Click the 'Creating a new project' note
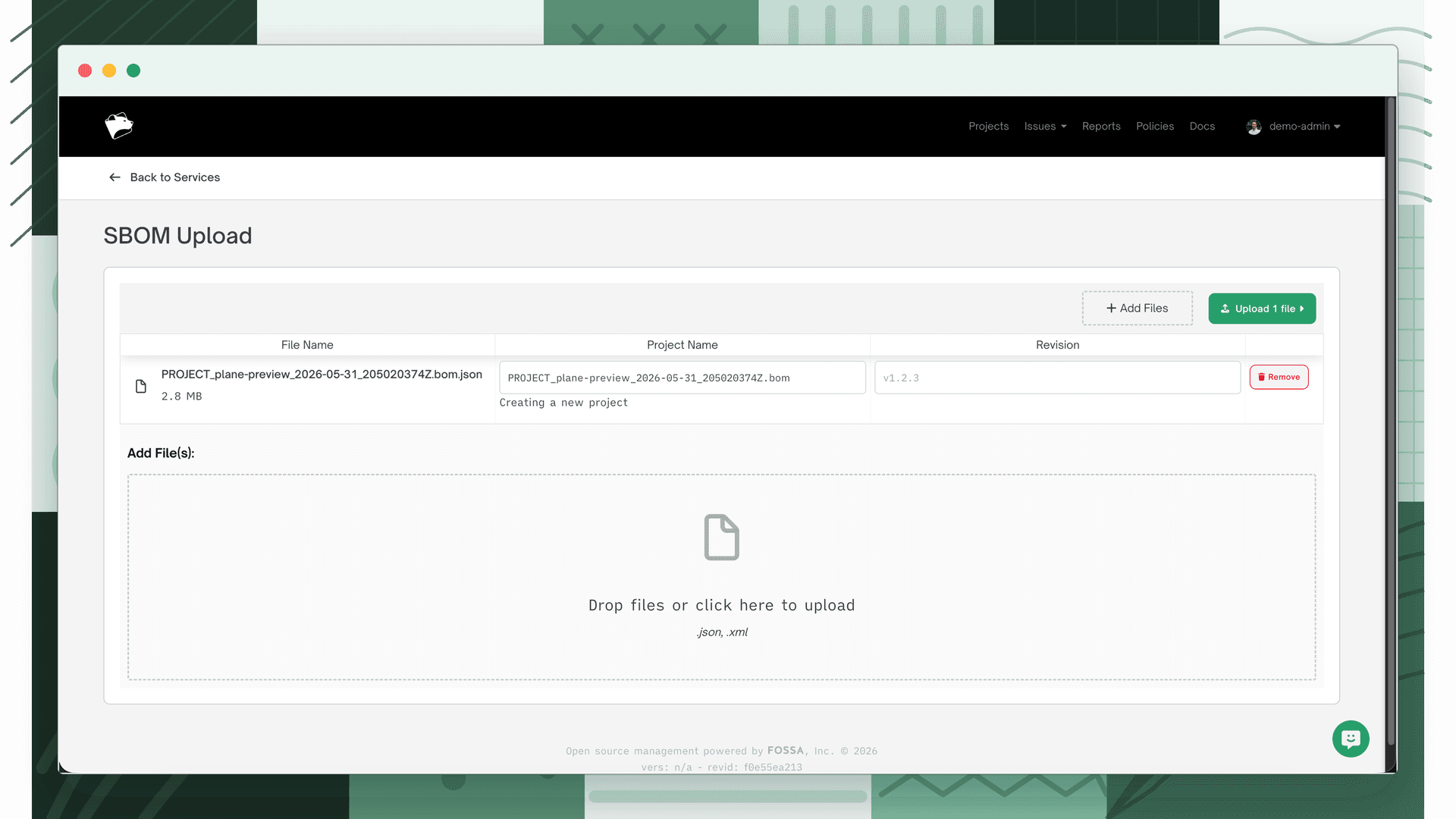The image size is (1456, 819). tap(563, 403)
